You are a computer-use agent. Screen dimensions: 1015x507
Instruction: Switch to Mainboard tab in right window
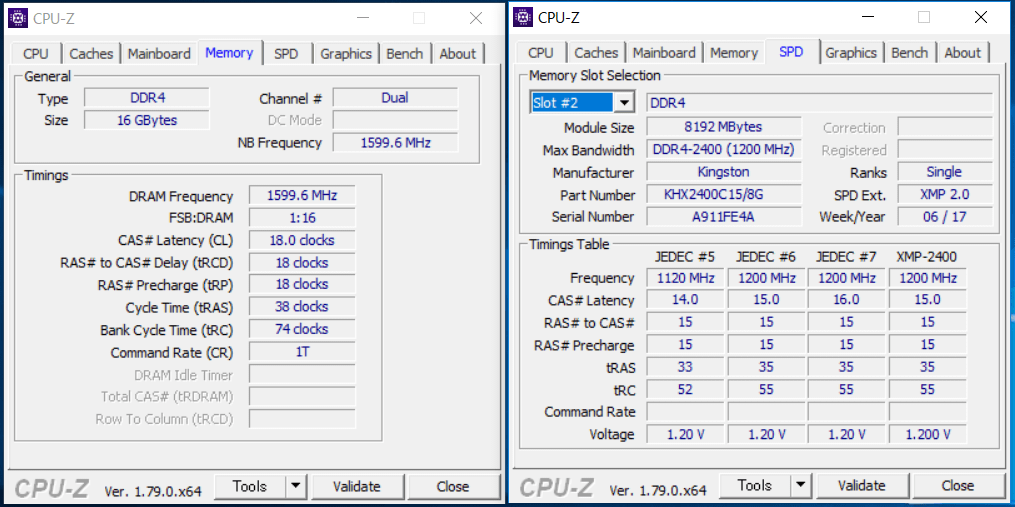(664, 52)
